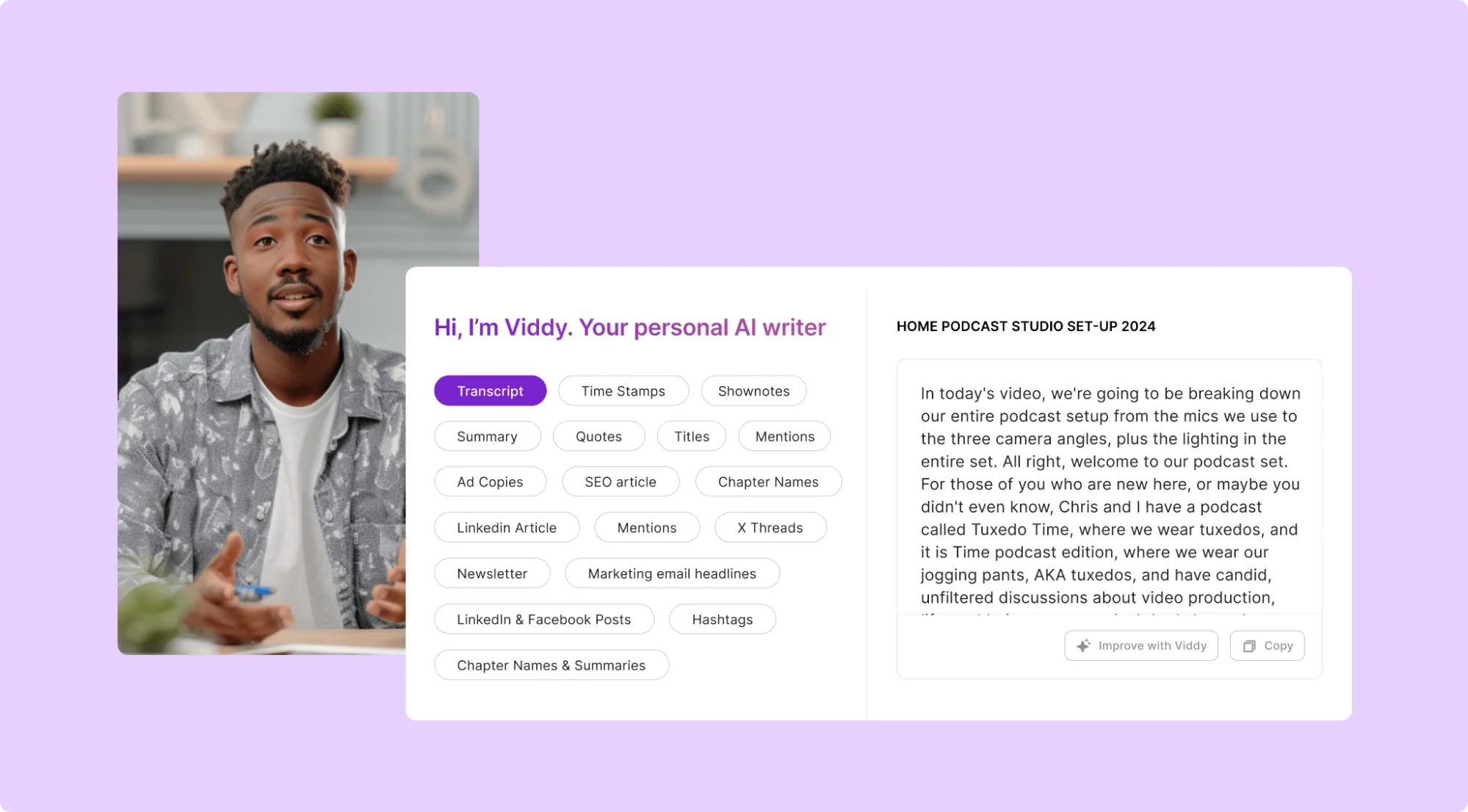This screenshot has width=1468, height=812.
Task: Click the Improve with Viddy button
Action: (x=1141, y=645)
